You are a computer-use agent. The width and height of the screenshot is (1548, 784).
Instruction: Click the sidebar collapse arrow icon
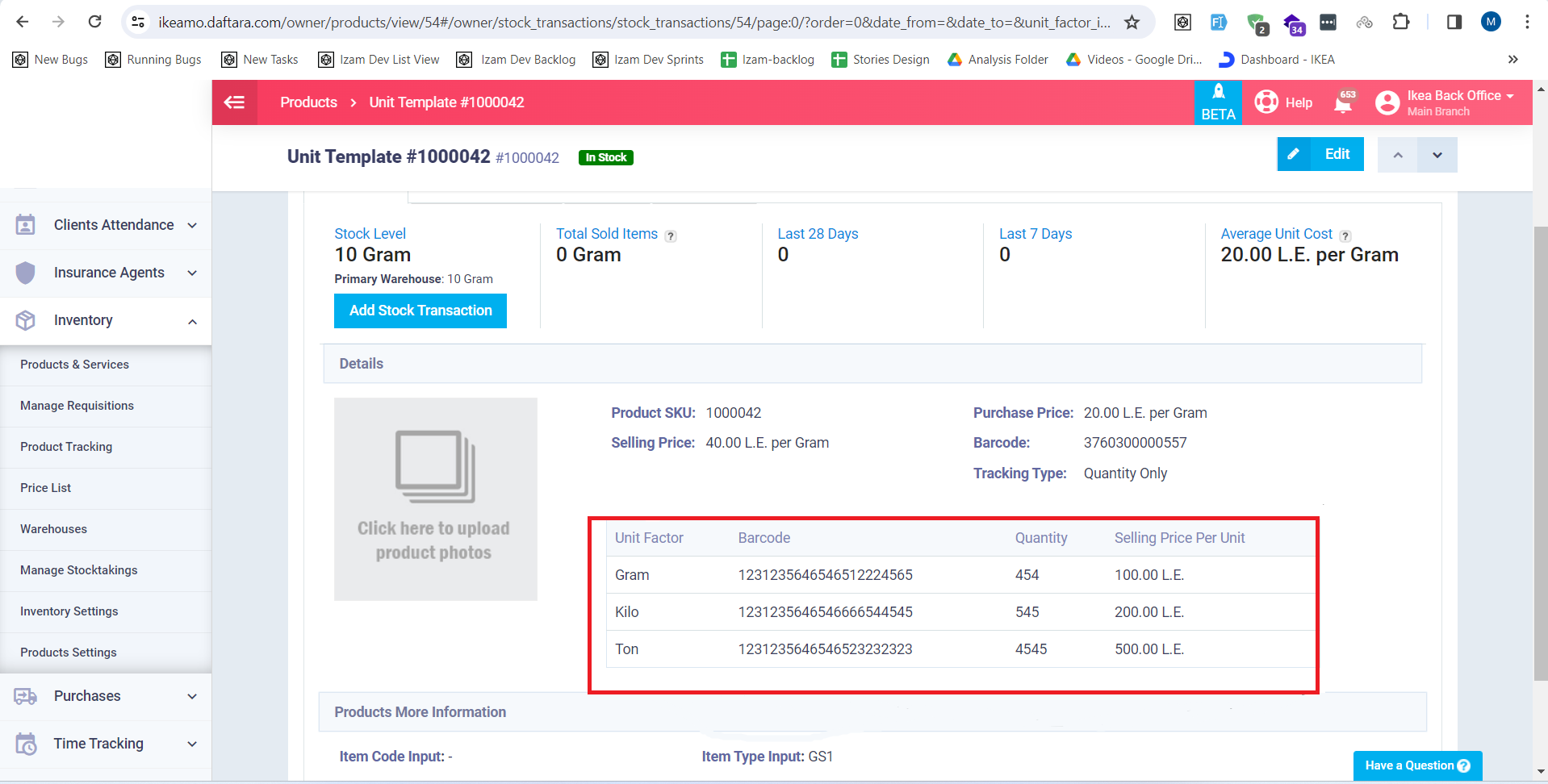click(x=234, y=102)
